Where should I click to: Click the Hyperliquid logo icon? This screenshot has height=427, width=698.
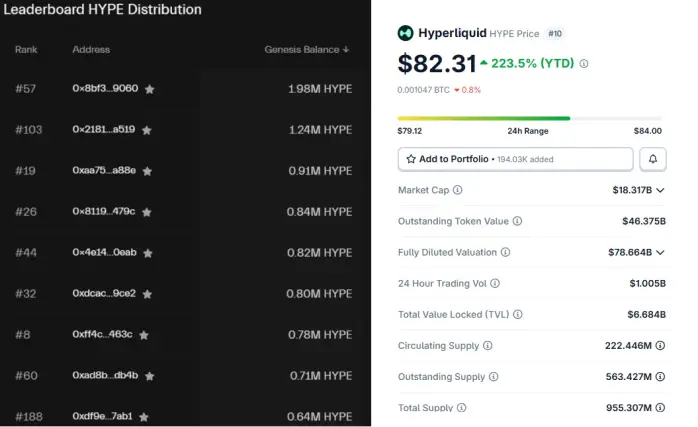tap(406, 33)
